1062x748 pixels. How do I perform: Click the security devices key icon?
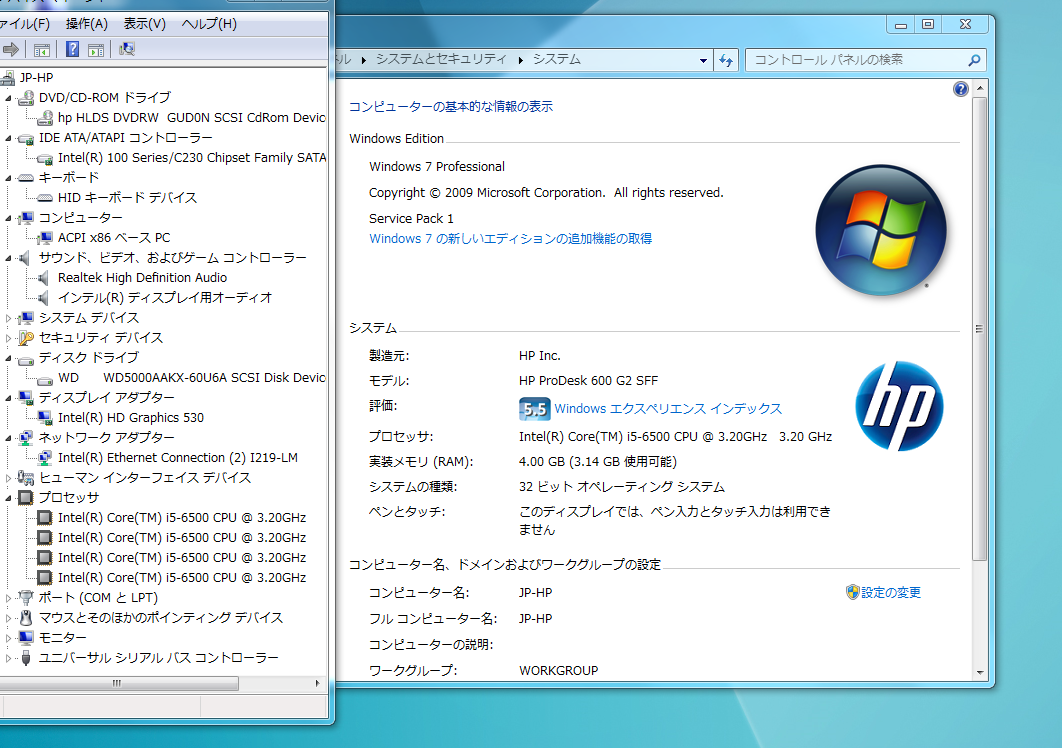click(26, 337)
